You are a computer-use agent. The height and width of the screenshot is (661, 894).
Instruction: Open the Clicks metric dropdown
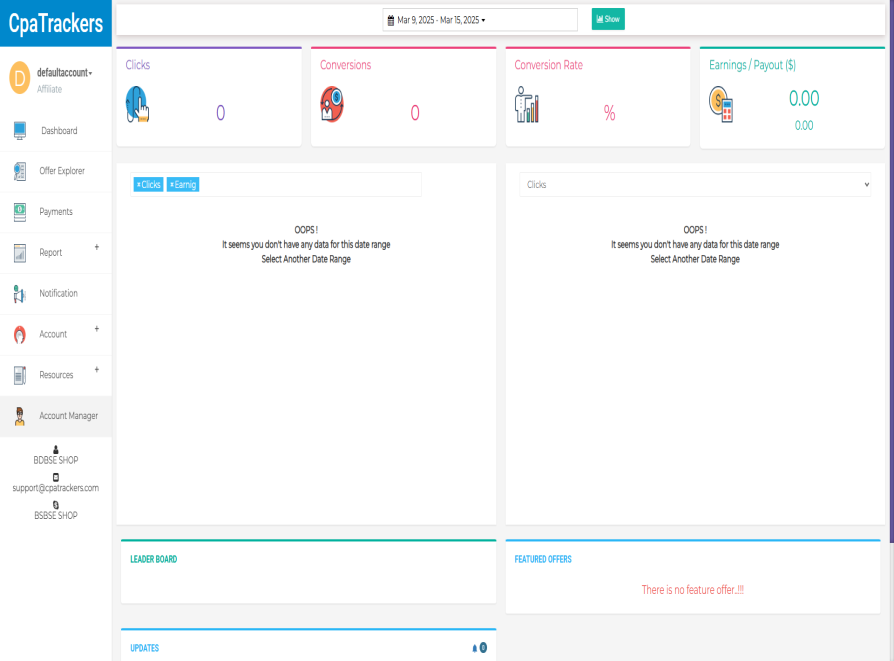[695, 185]
